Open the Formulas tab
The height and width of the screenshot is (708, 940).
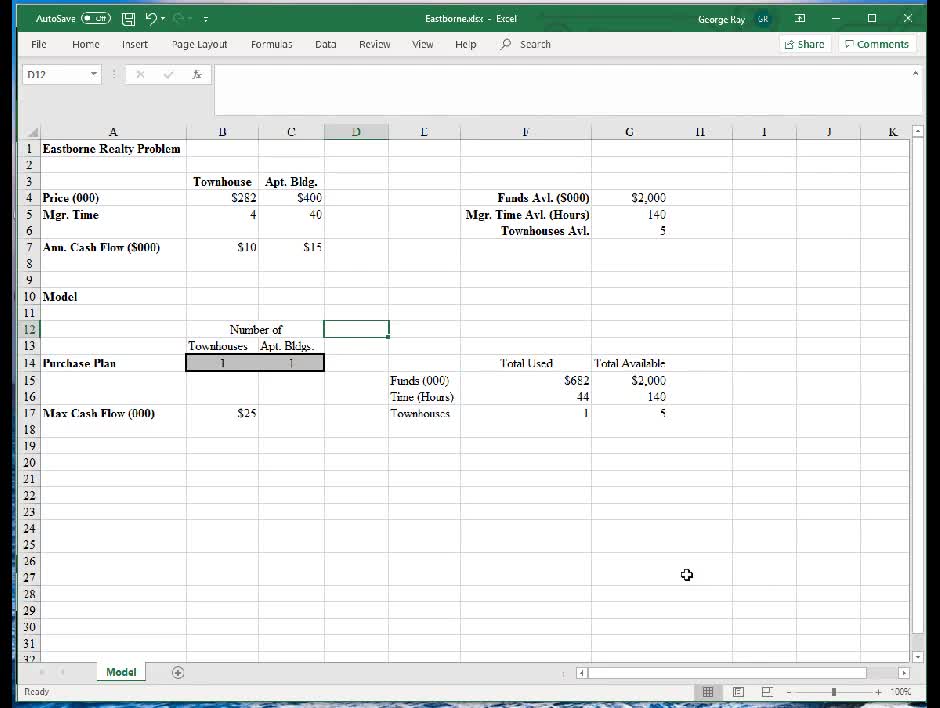pyautogui.click(x=272, y=44)
